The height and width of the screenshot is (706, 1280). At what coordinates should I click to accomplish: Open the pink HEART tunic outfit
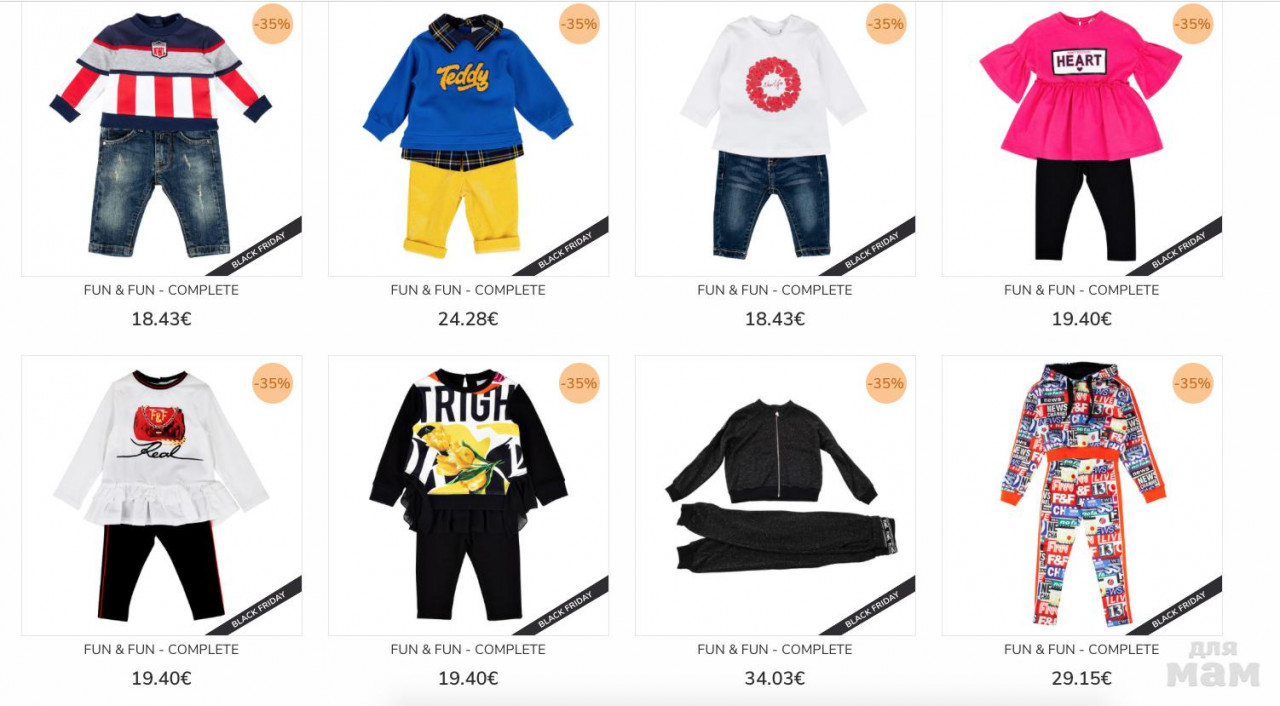click(1082, 138)
